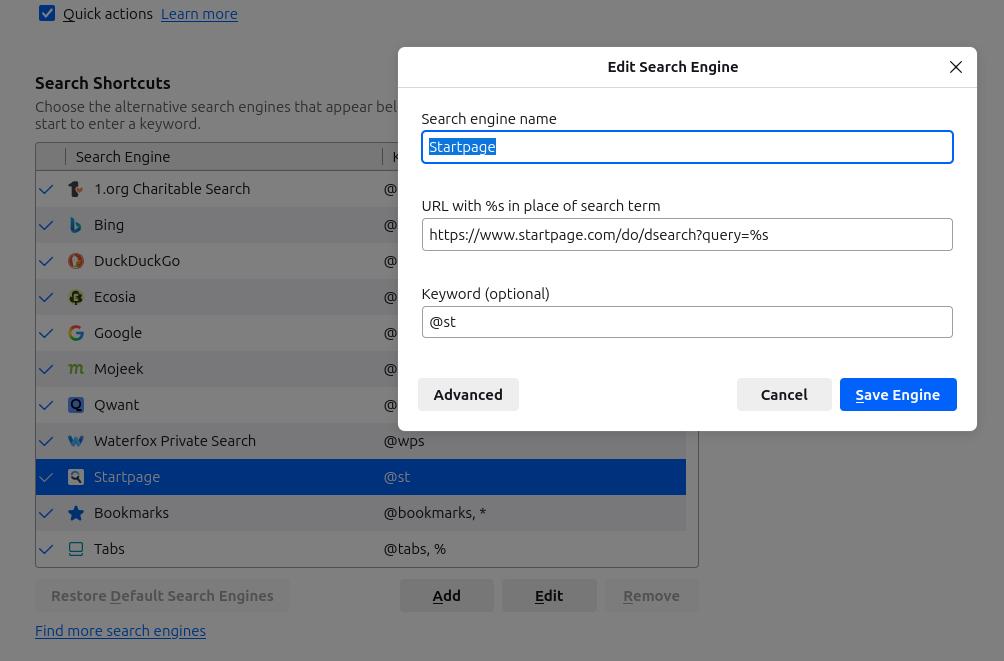Click the Edit search engine button

pyautogui.click(x=549, y=596)
